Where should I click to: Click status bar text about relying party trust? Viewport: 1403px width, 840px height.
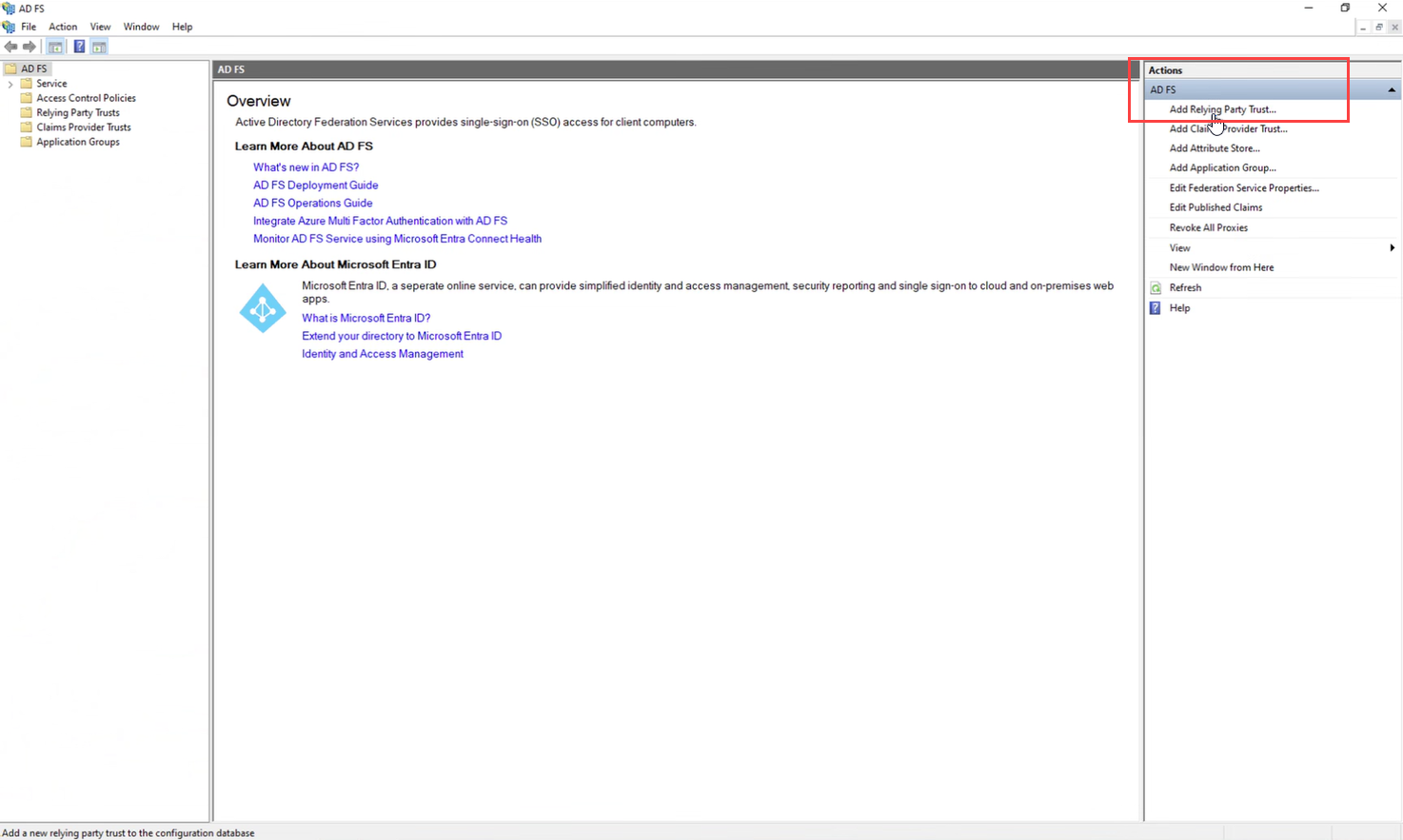pos(128,833)
